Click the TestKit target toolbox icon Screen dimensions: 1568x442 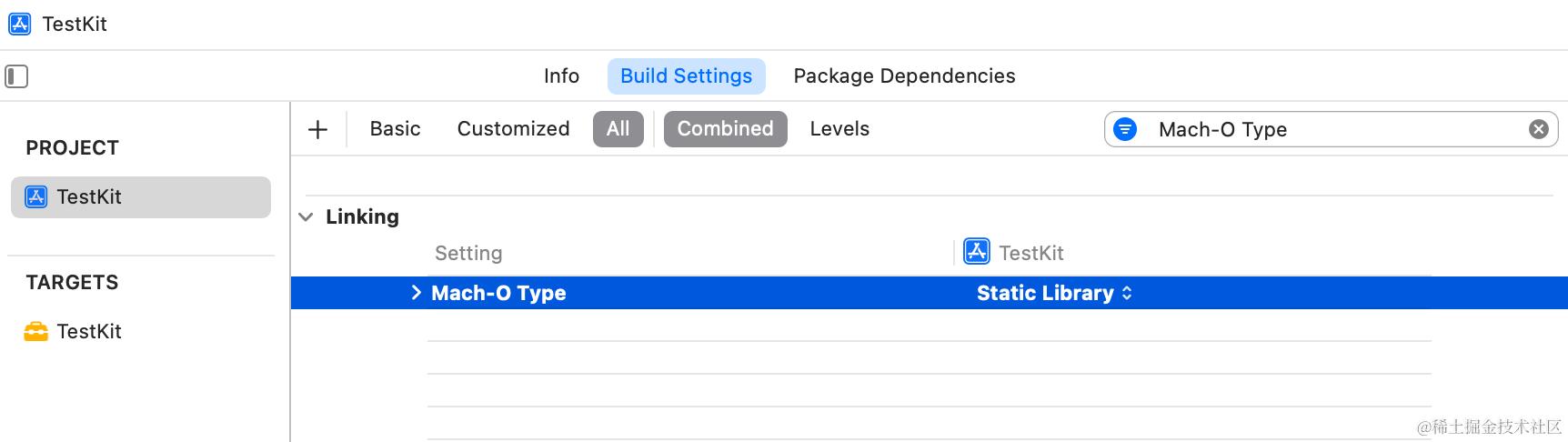[36, 332]
